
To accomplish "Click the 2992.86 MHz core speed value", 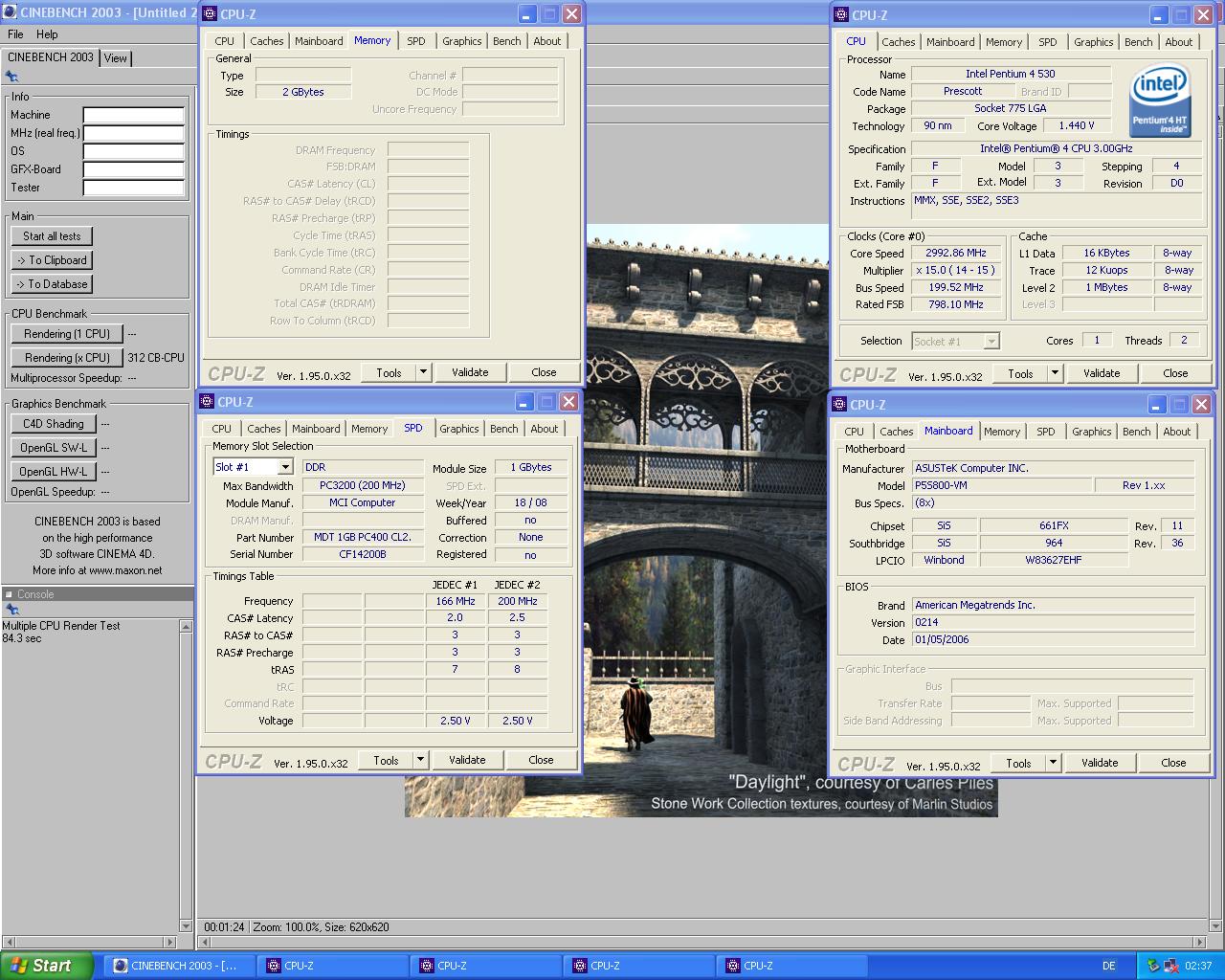I will tap(956, 253).
